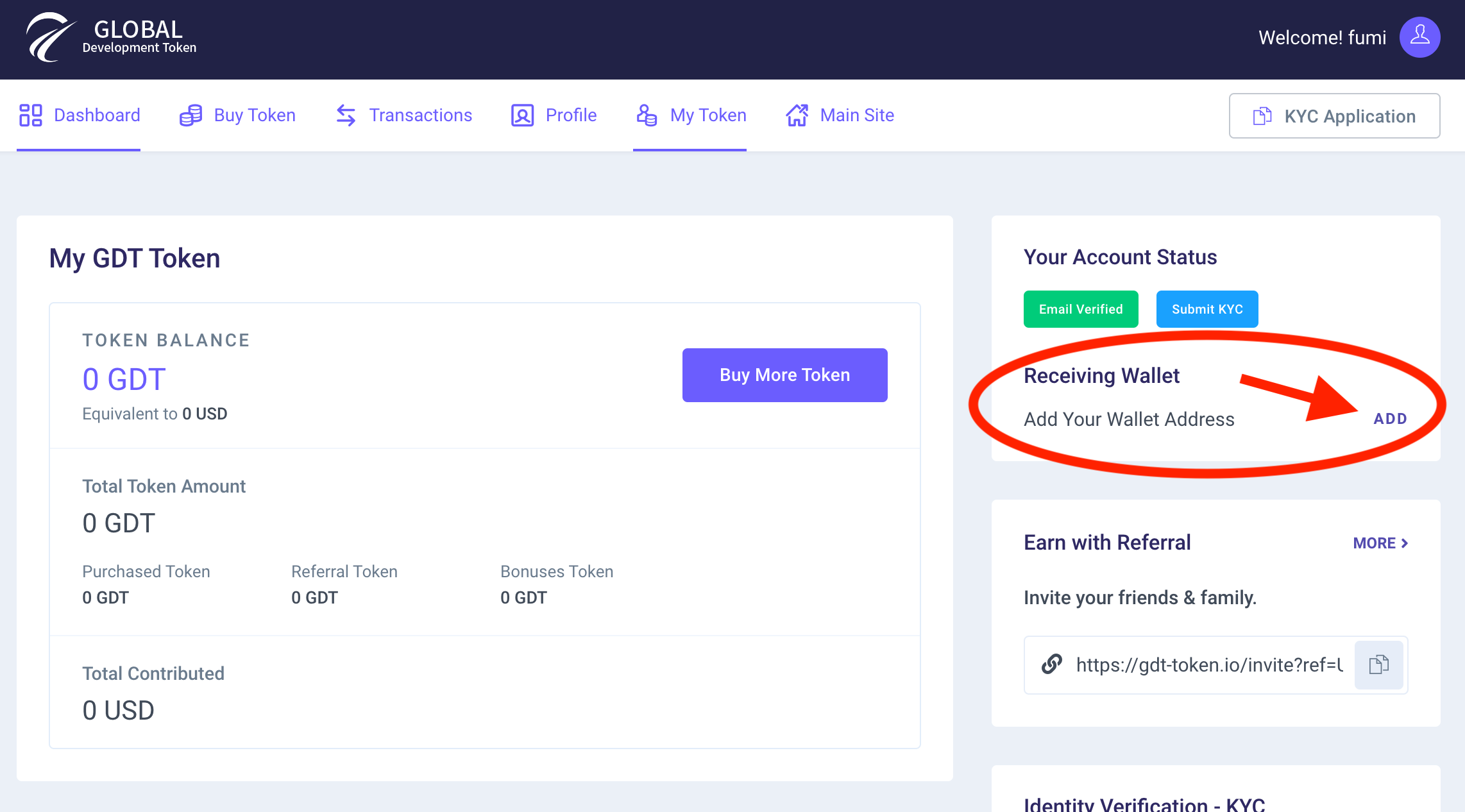Click the Email Verified badge
The height and width of the screenshot is (812, 1465).
1081,309
